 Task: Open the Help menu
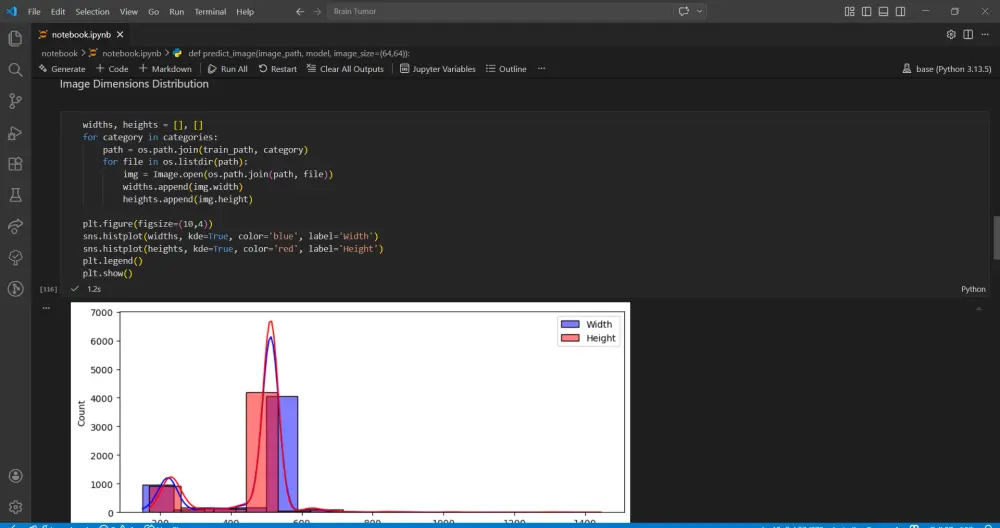(245, 11)
